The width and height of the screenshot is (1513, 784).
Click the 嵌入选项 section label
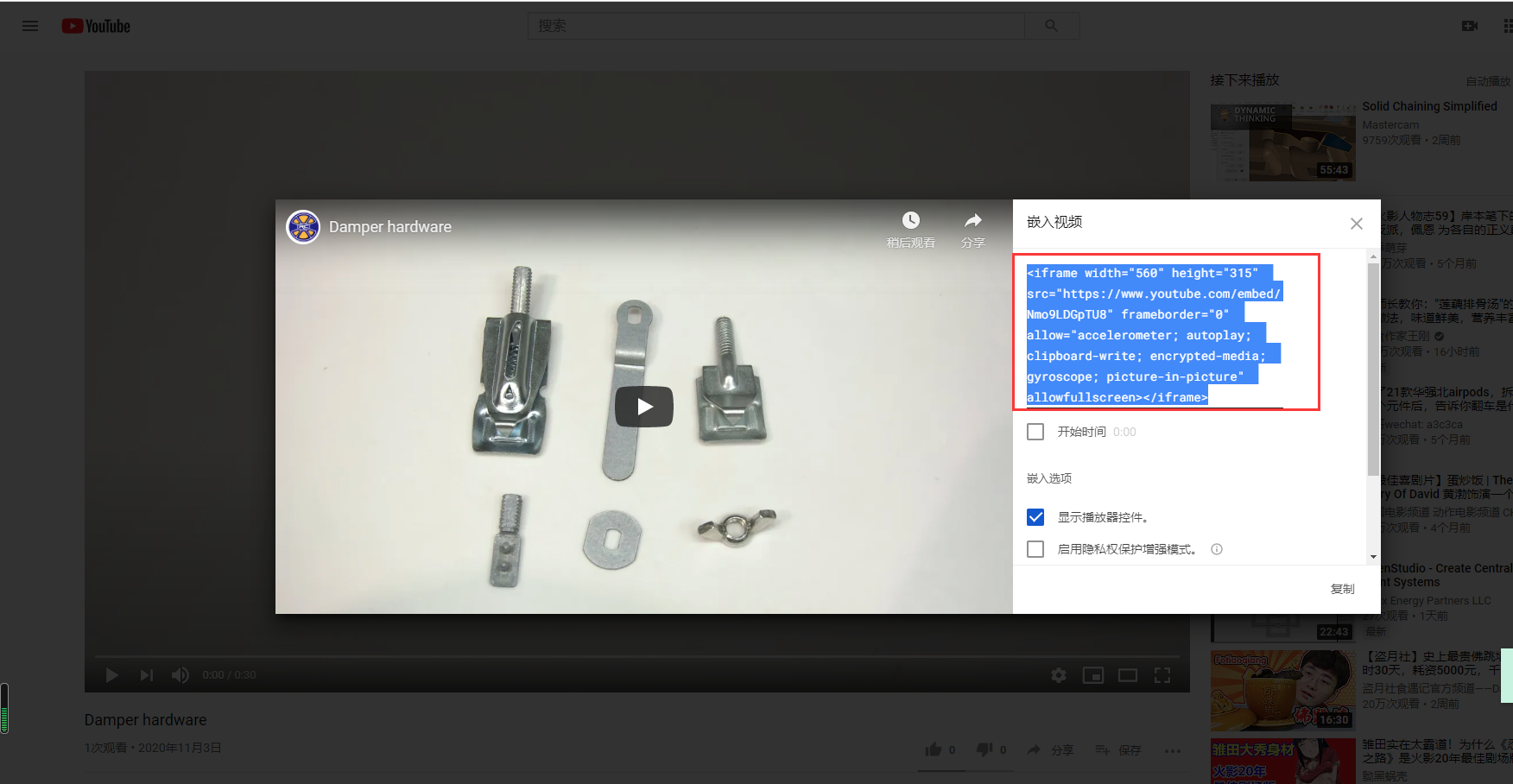pos(1049,478)
